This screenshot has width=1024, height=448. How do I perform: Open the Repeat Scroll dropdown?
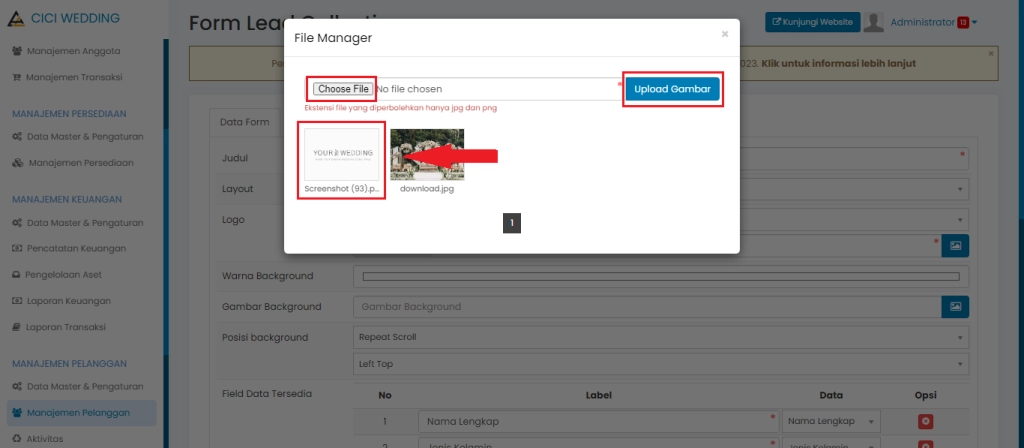pos(661,337)
